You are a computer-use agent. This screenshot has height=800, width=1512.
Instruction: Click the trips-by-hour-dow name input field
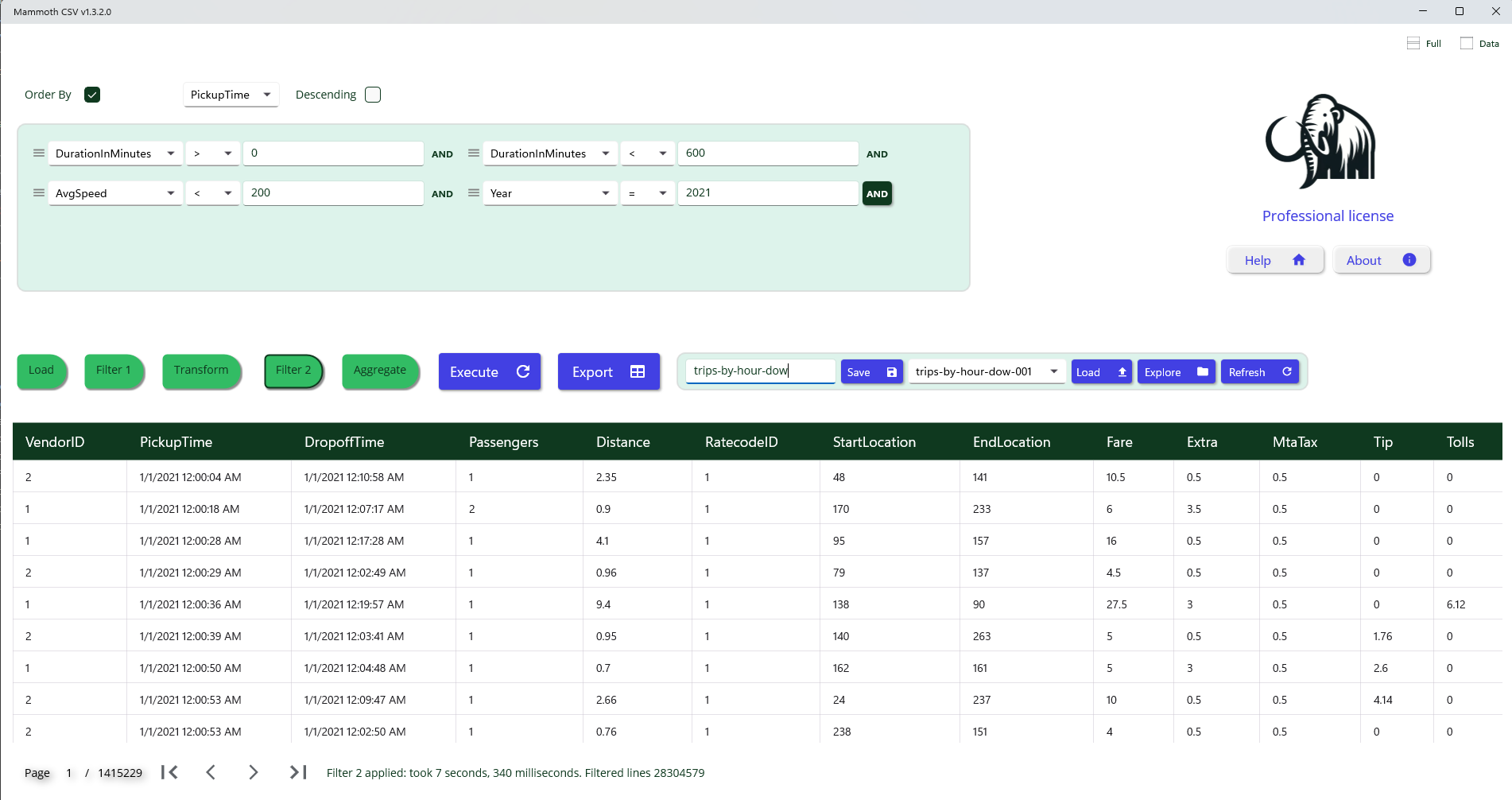point(759,371)
